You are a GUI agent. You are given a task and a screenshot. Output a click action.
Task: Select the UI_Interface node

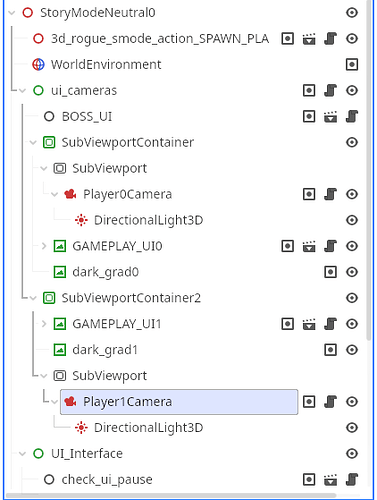tap(87, 453)
